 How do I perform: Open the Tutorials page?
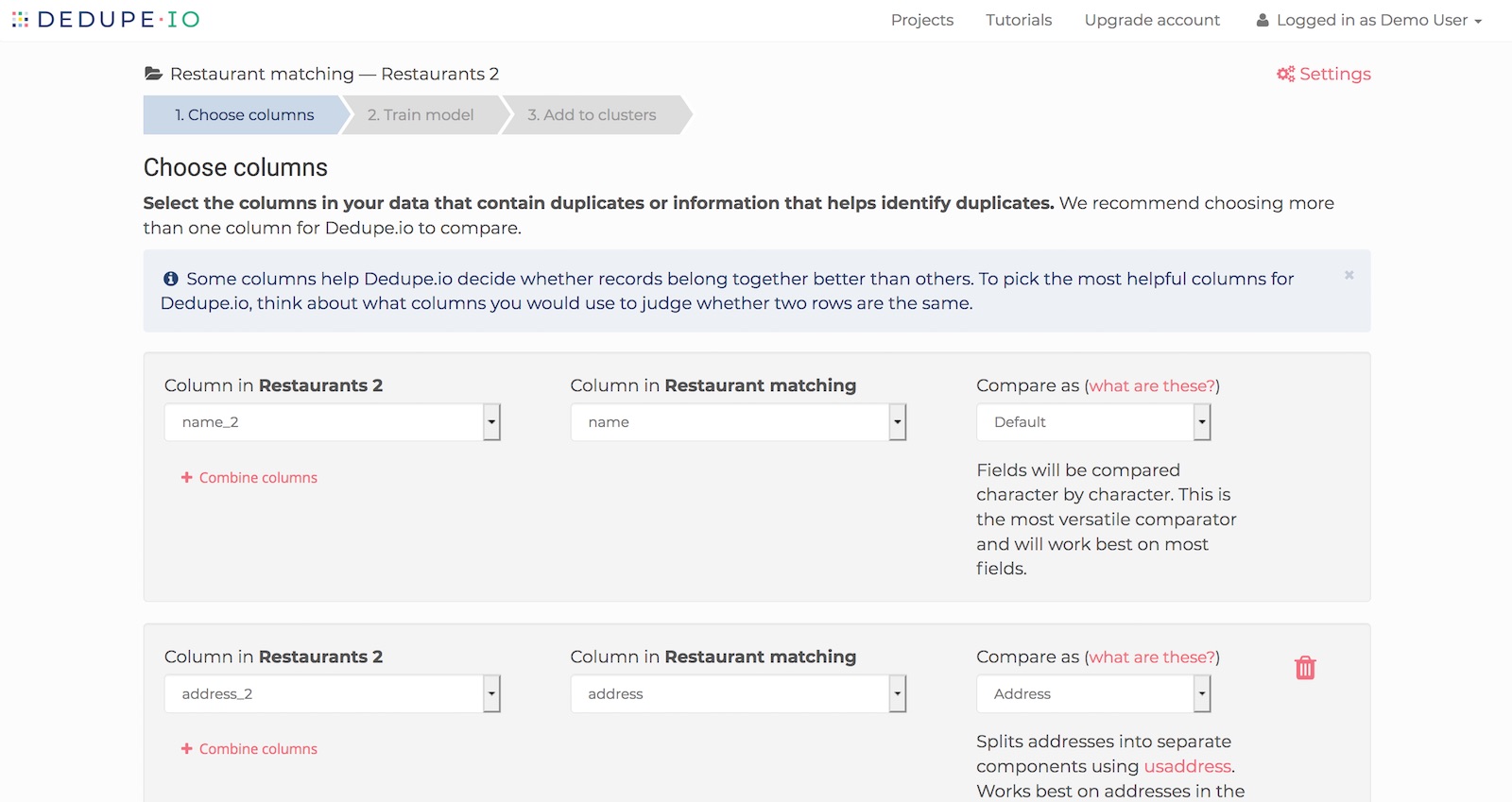click(1018, 20)
